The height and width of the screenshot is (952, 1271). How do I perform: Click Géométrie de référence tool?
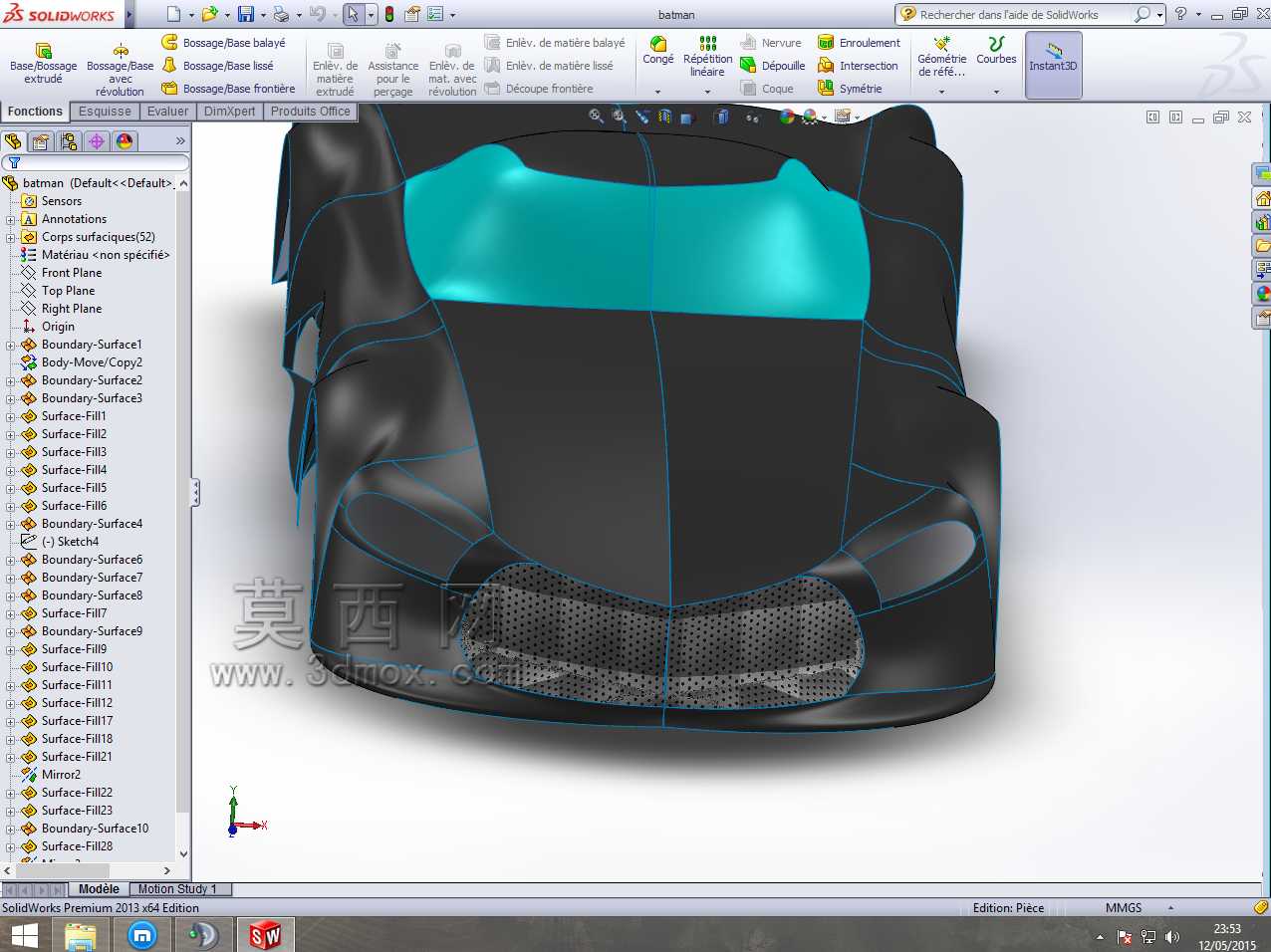tap(941, 57)
